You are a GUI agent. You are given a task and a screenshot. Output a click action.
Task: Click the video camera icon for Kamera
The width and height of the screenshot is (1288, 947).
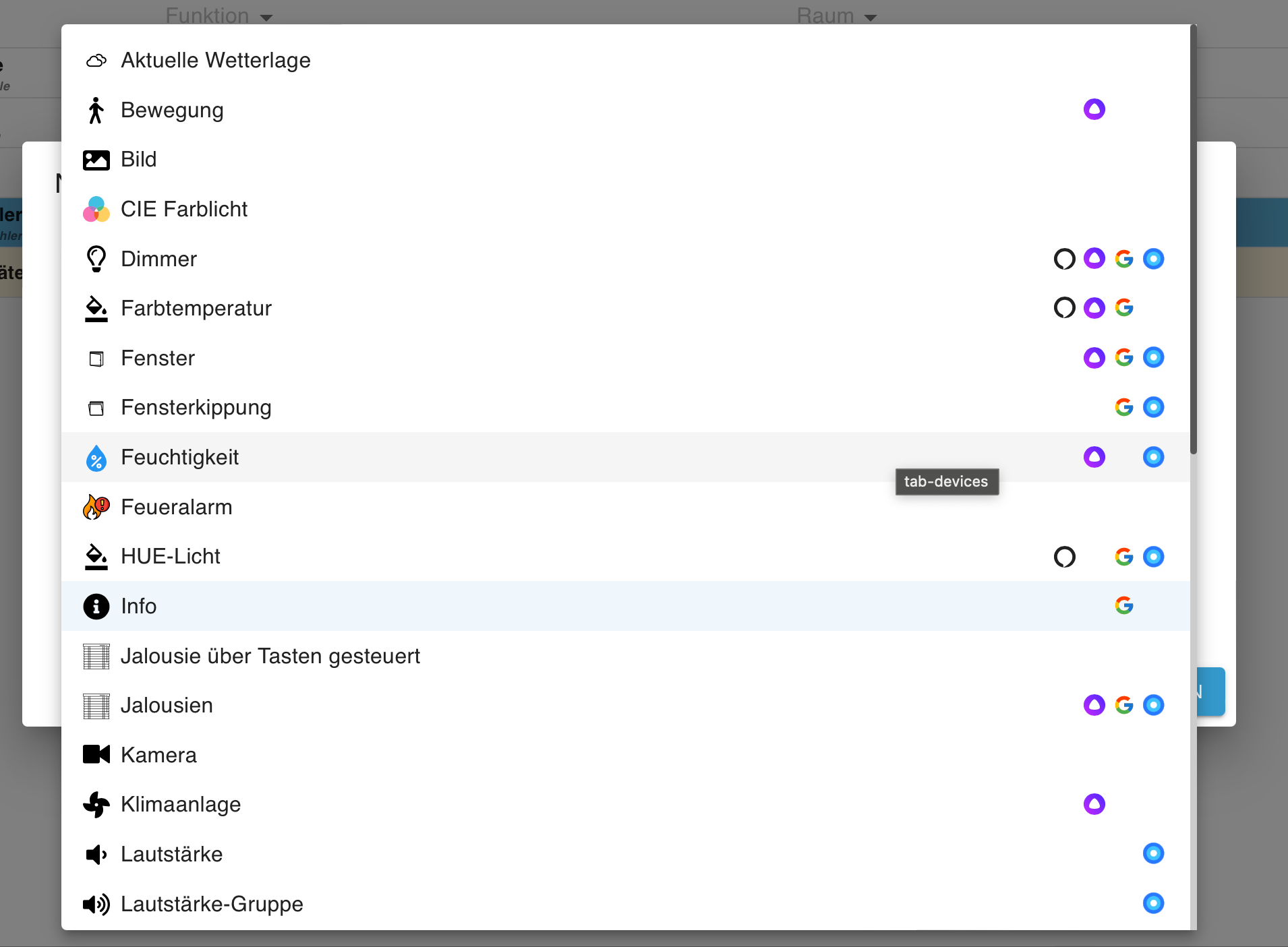coord(96,754)
